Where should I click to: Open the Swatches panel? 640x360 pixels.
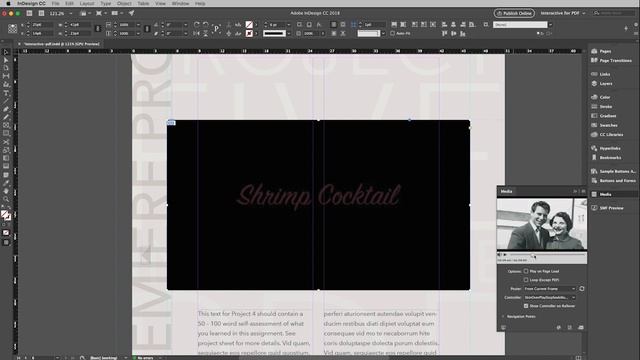tap(604, 125)
